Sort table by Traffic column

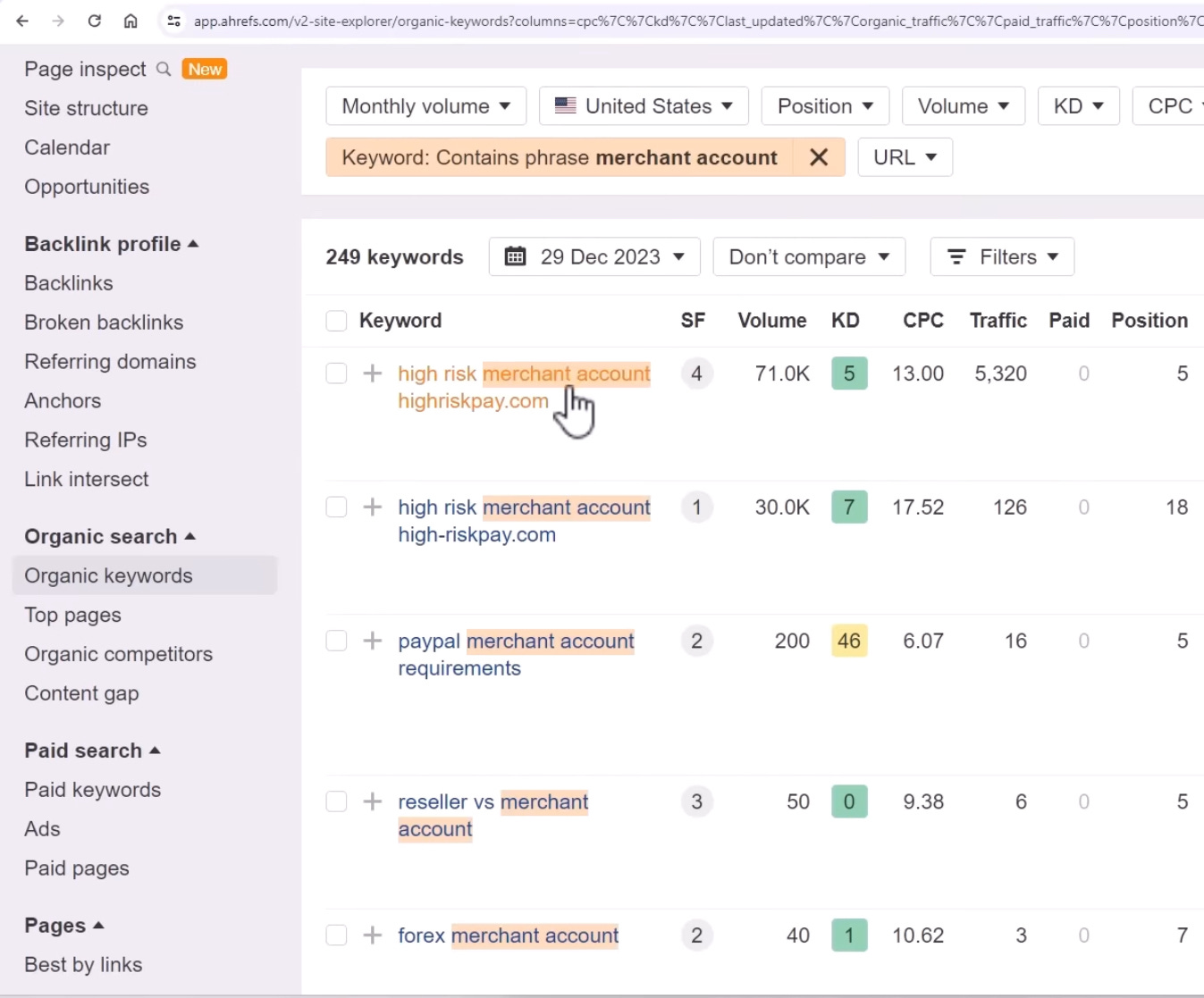pyautogui.click(x=998, y=321)
